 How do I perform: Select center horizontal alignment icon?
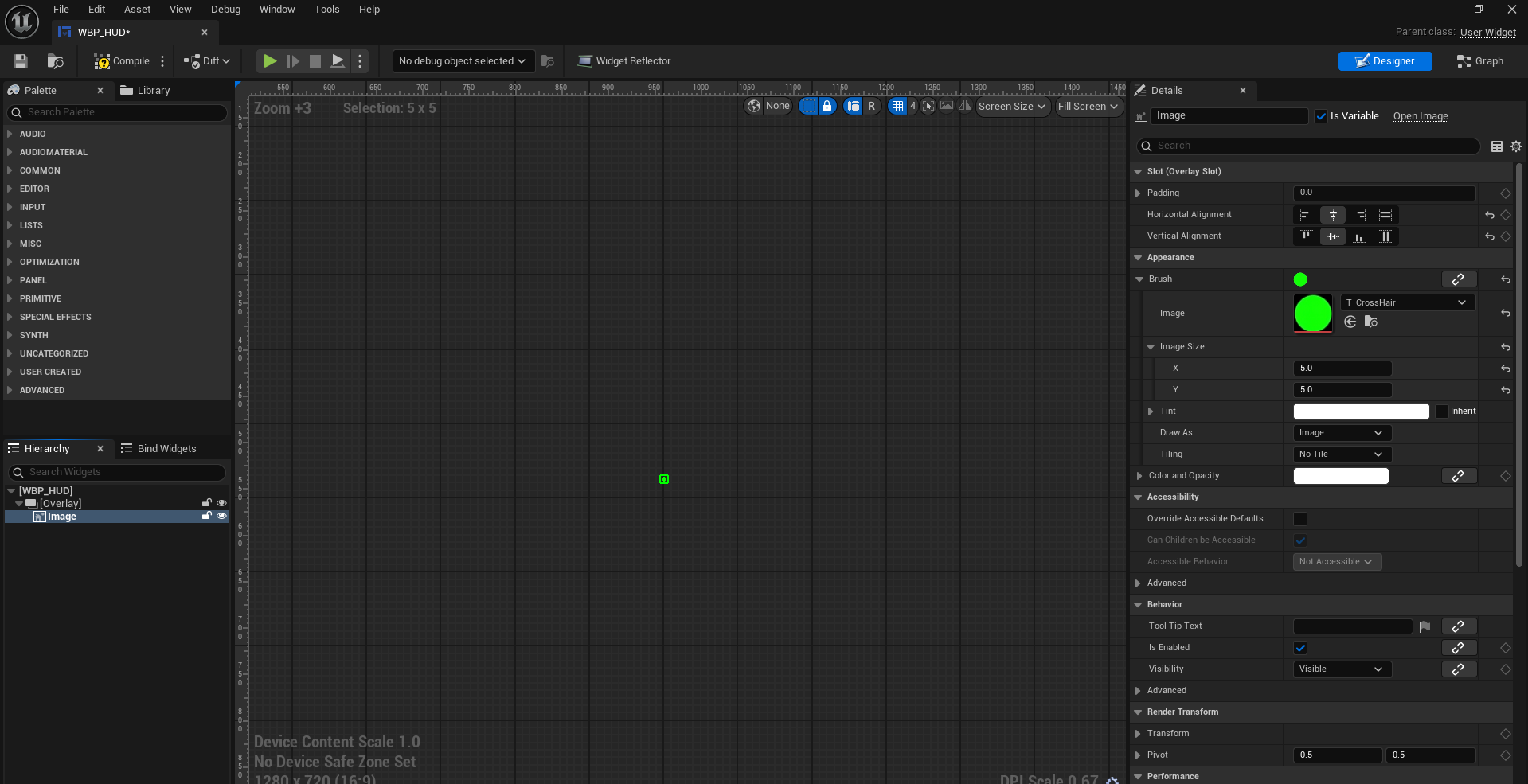[1333, 215]
